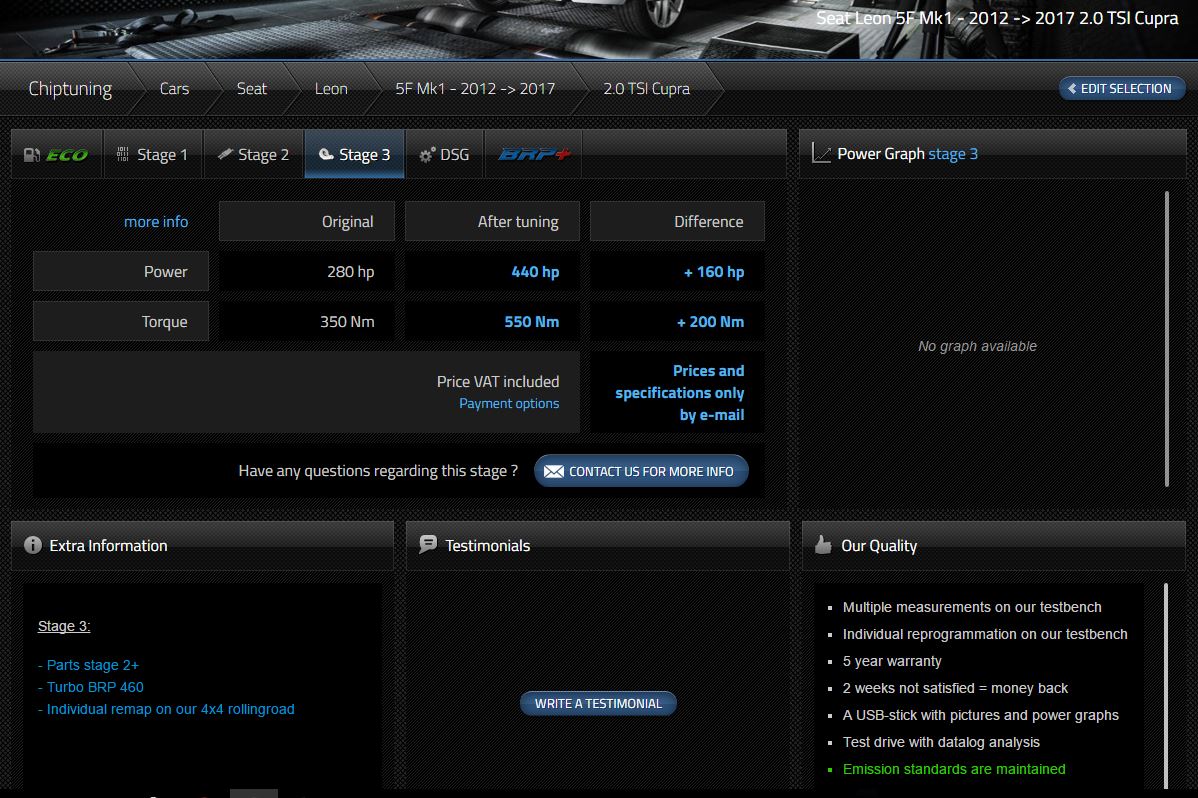Click the + 200 Nm difference value
The width and height of the screenshot is (1198, 798).
tap(710, 322)
